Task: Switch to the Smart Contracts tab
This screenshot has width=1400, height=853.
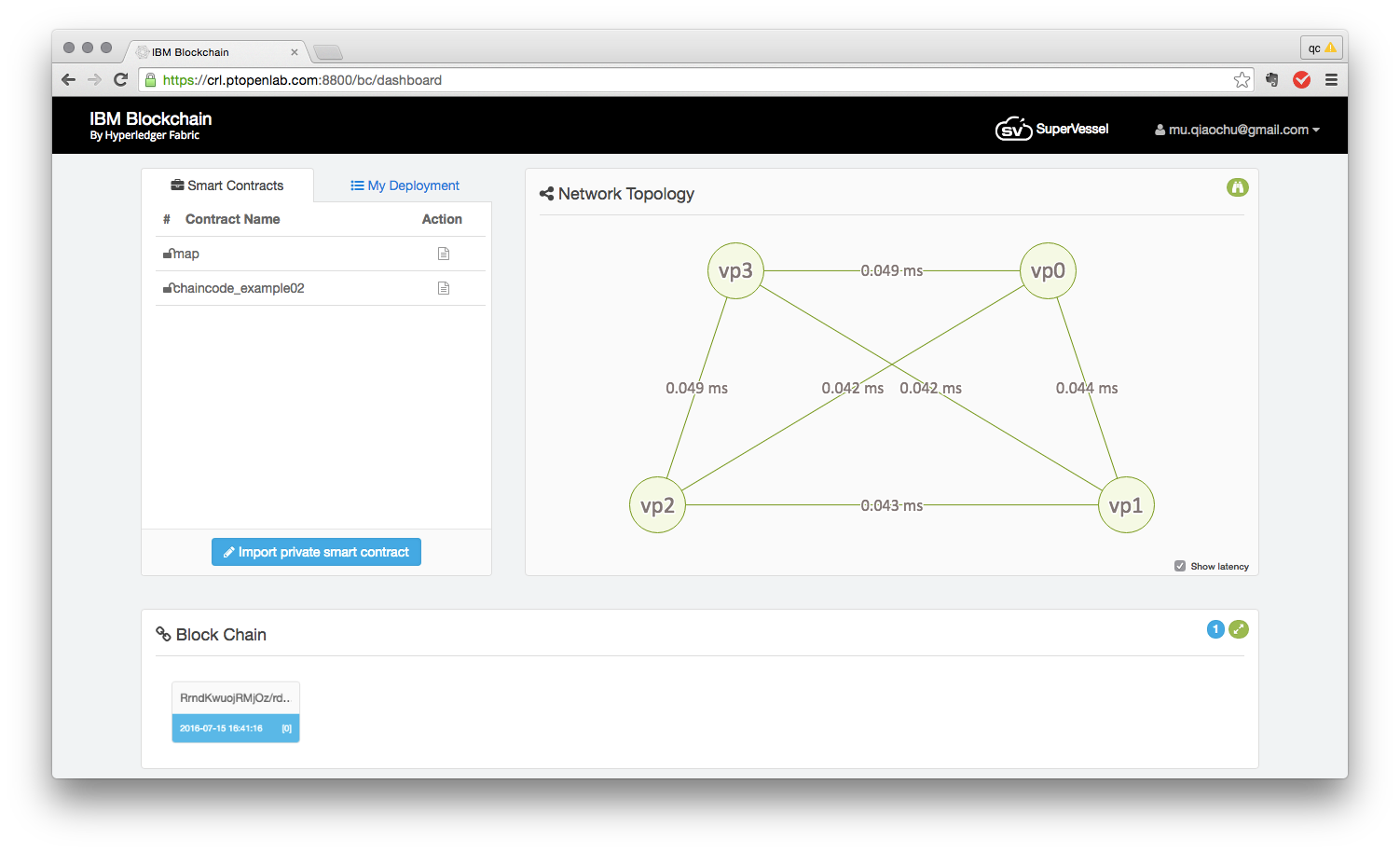Action: pos(227,186)
